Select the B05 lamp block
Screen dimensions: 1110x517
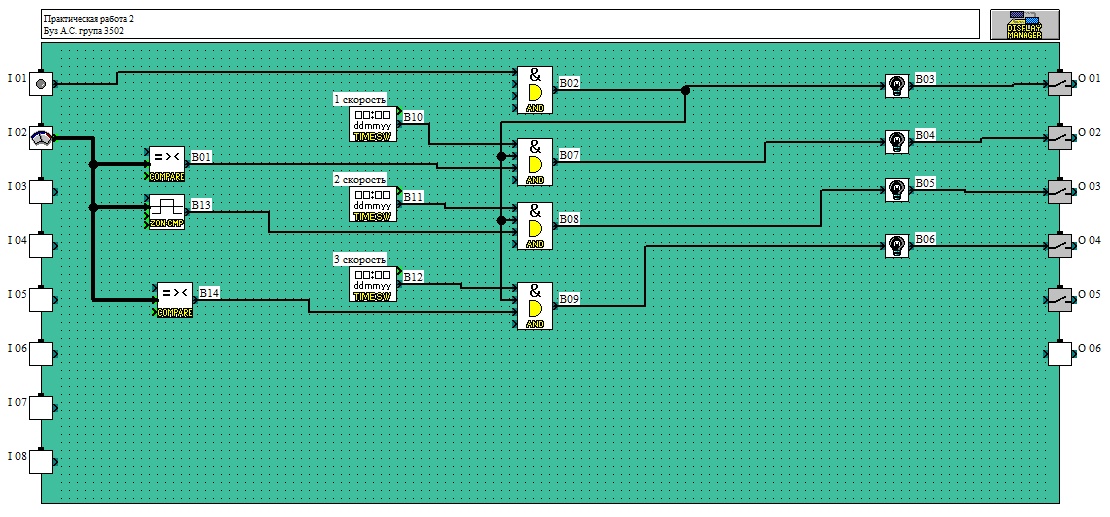pos(897,189)
